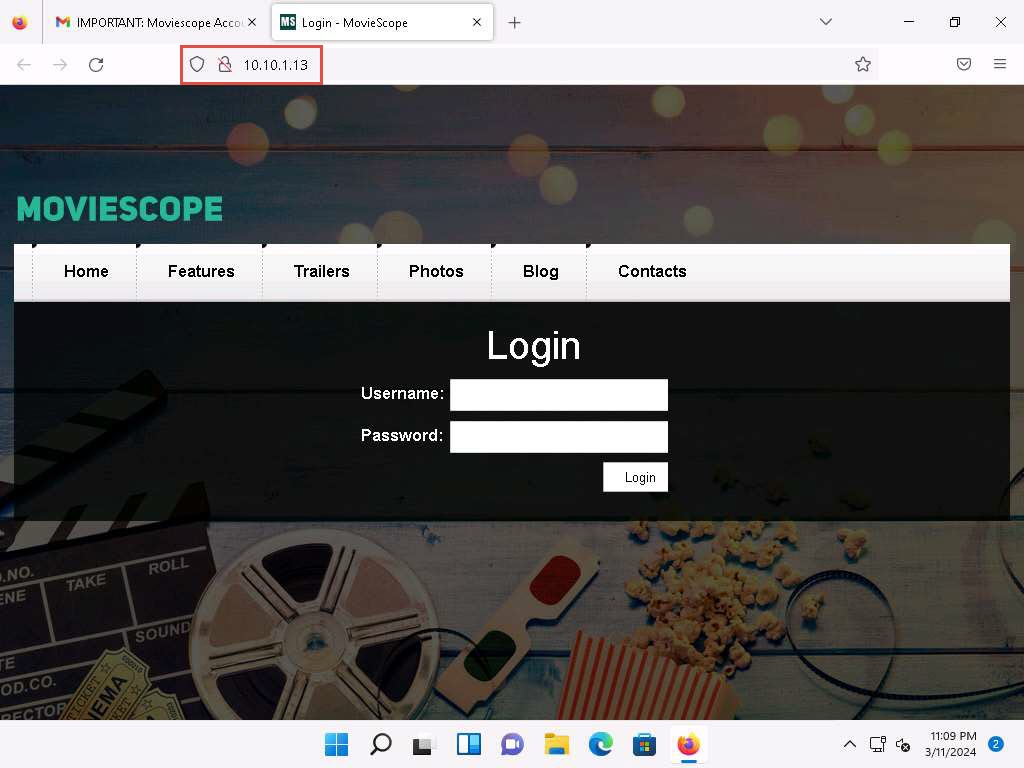Screen dimensions: 1024x768
Task: Click into the Password field
Action: (x=558, y=437)
